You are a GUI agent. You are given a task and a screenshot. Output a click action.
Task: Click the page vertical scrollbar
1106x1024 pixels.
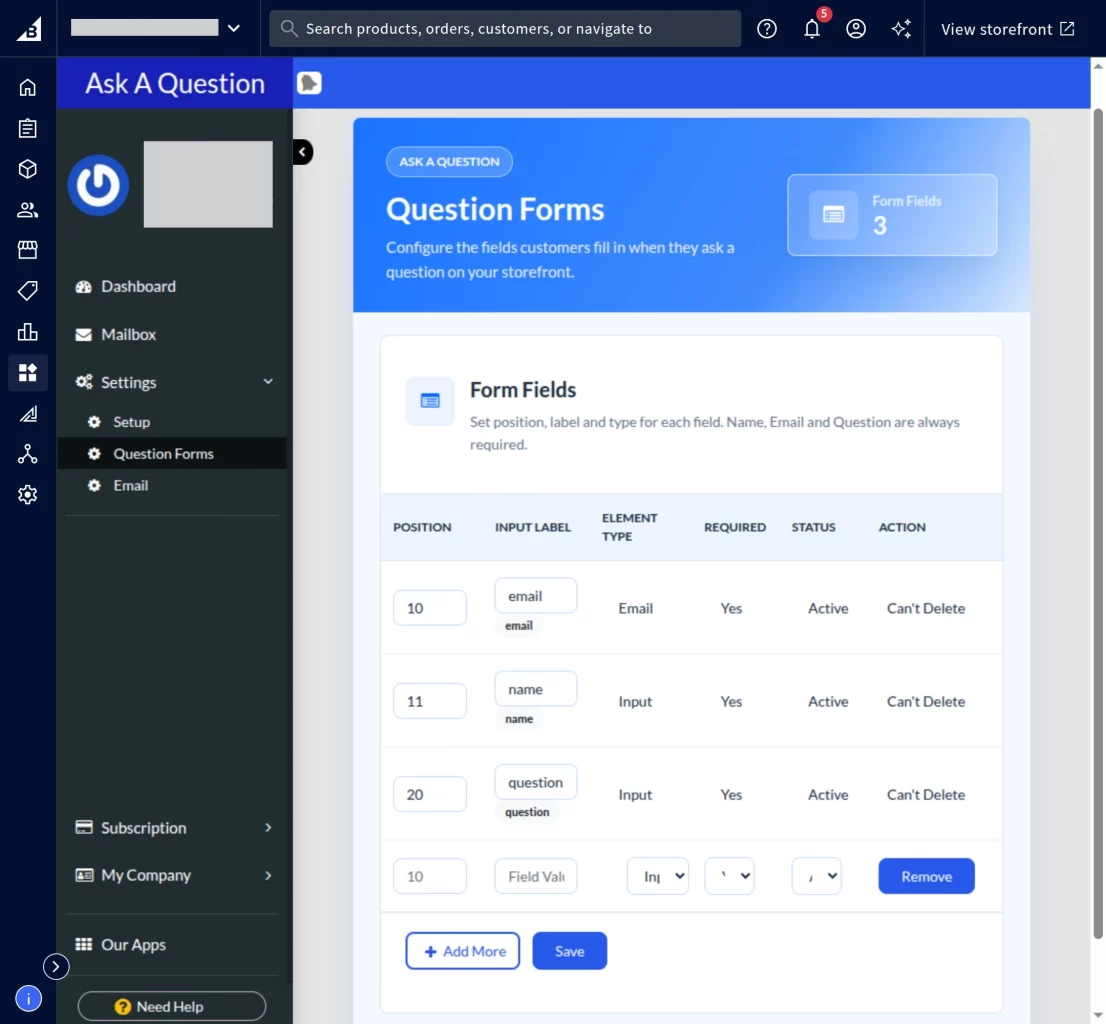click(1098, 522)
